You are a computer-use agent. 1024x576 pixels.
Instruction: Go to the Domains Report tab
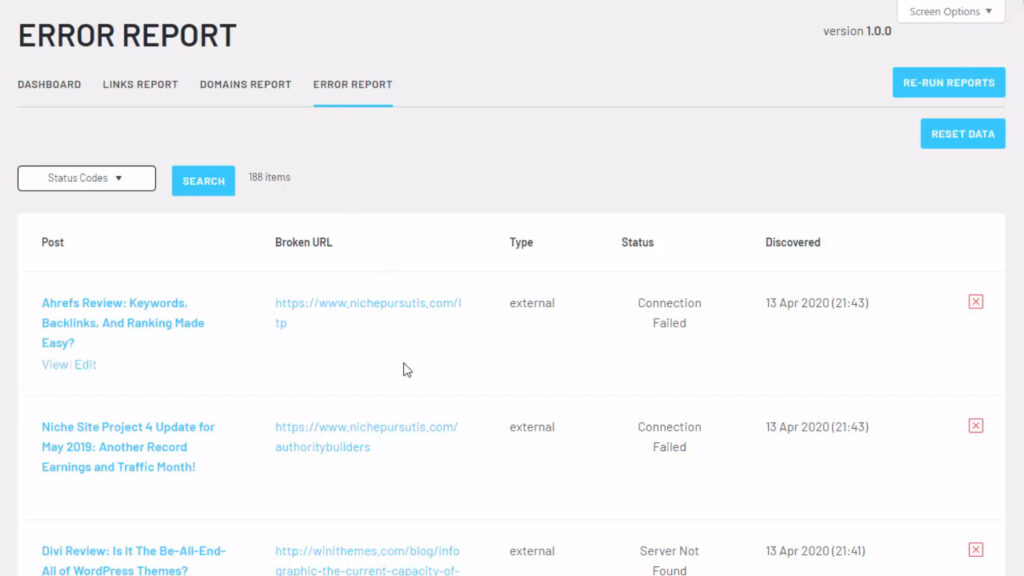click(x=246, y=84)
